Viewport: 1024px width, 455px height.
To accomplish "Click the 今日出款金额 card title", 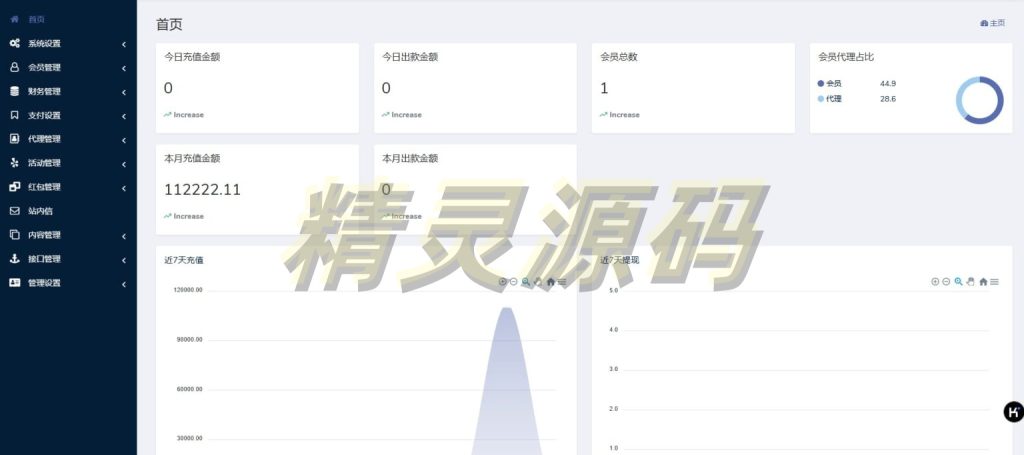I will [x=410, y=57].
